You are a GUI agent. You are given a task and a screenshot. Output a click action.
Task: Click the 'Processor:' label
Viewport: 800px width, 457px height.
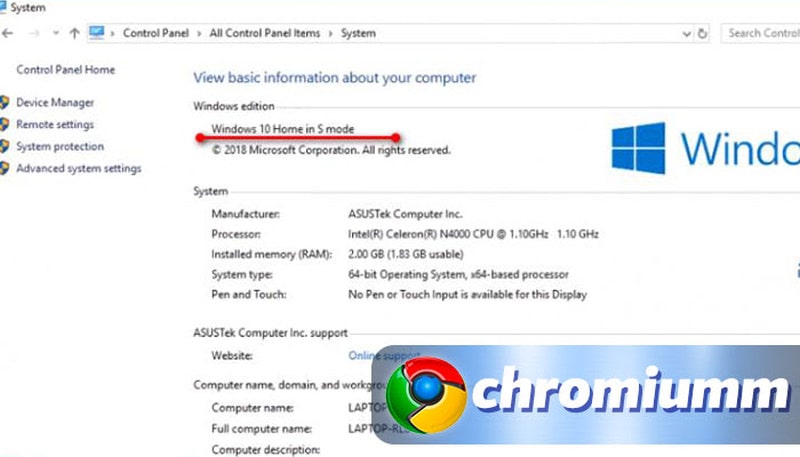point(236,234)
